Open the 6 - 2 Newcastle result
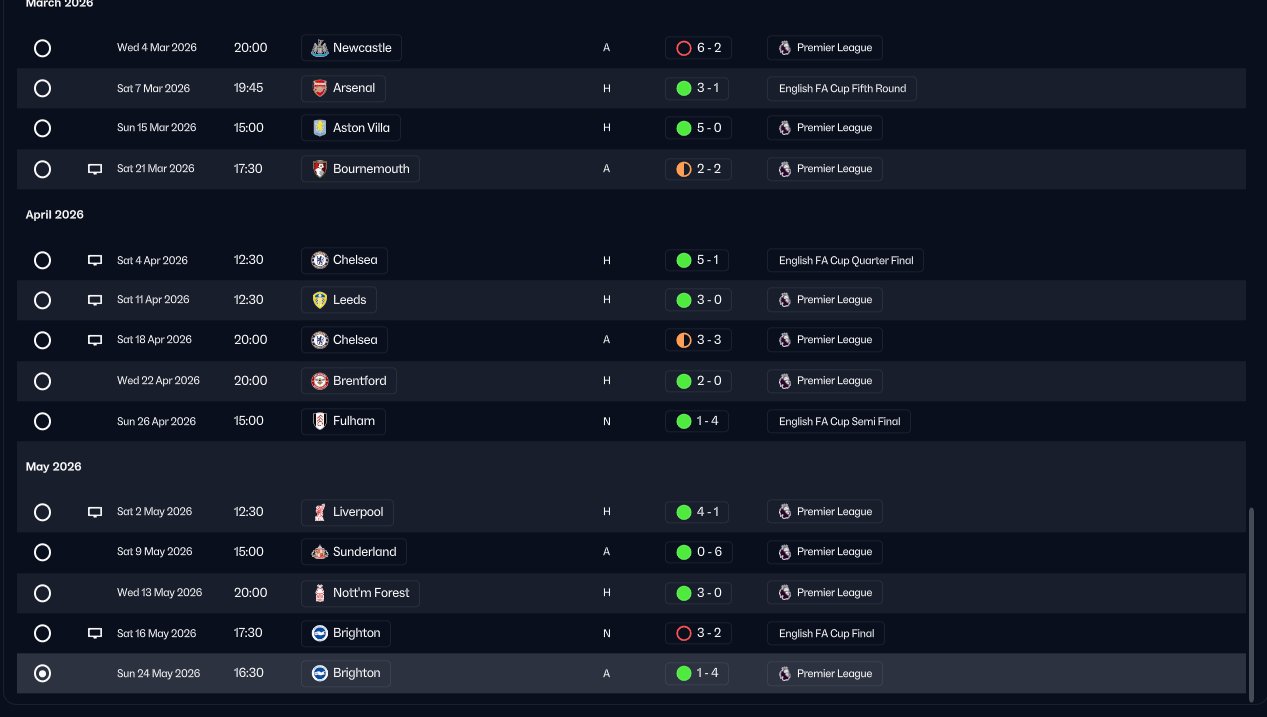 click(698, 48)
